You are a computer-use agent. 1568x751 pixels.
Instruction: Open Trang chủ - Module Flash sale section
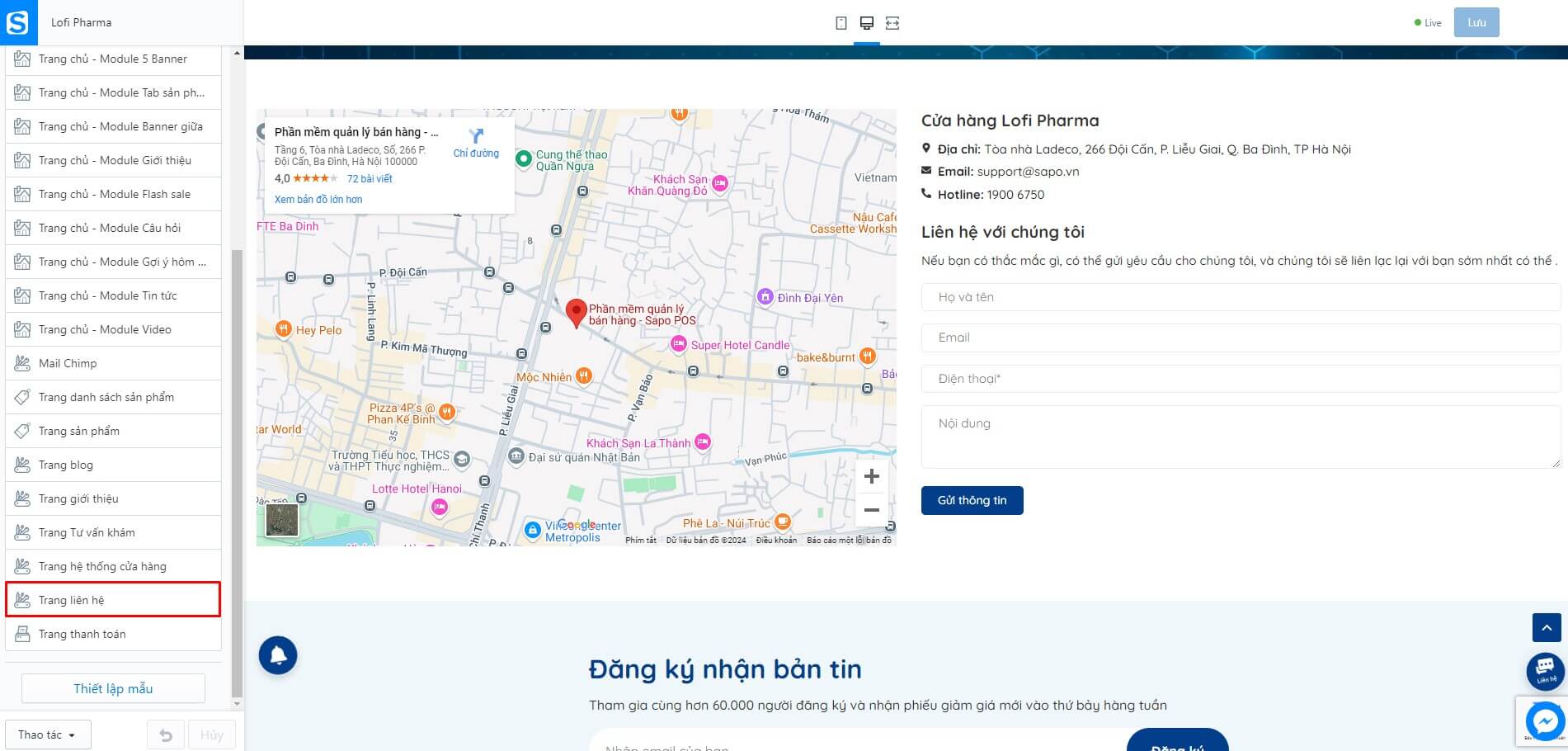coord(114,194)
